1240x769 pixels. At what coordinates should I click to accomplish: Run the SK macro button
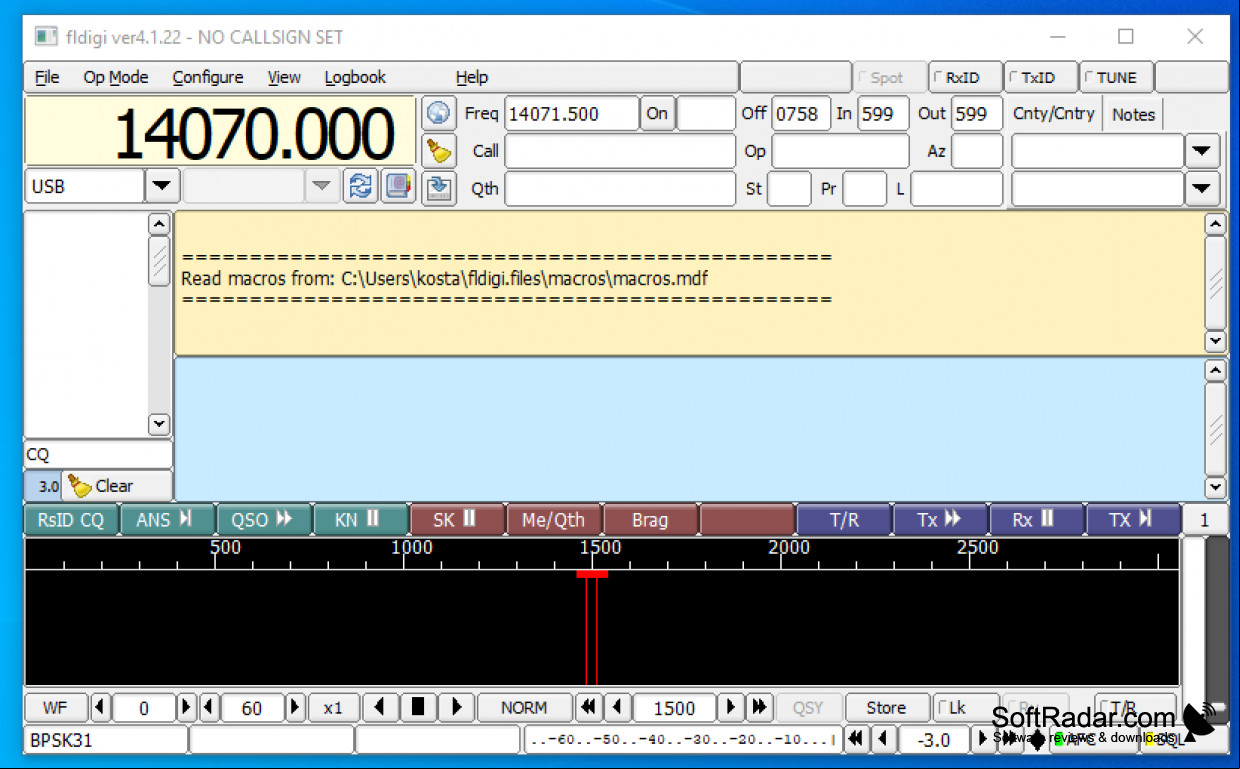coord(457,520)
